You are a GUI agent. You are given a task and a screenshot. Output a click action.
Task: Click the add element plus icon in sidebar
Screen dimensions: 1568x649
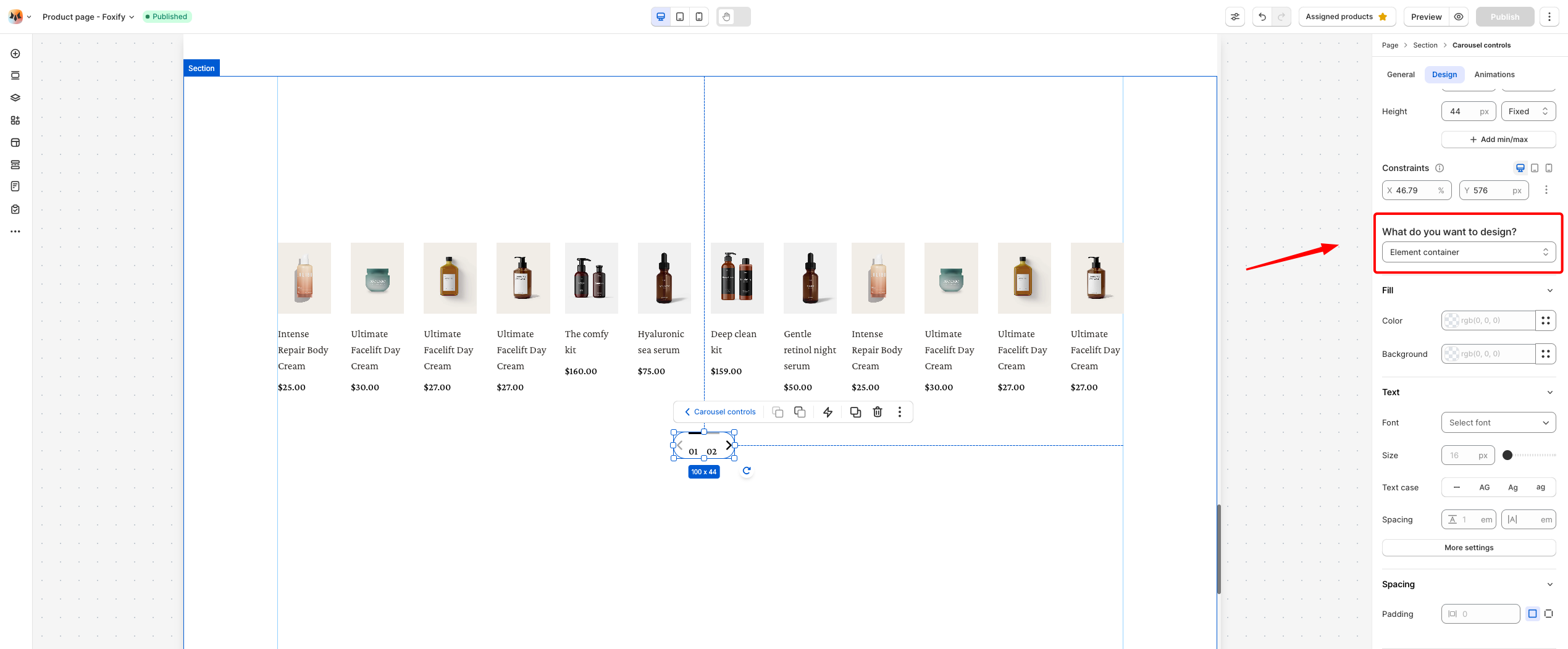coord(15,54)
